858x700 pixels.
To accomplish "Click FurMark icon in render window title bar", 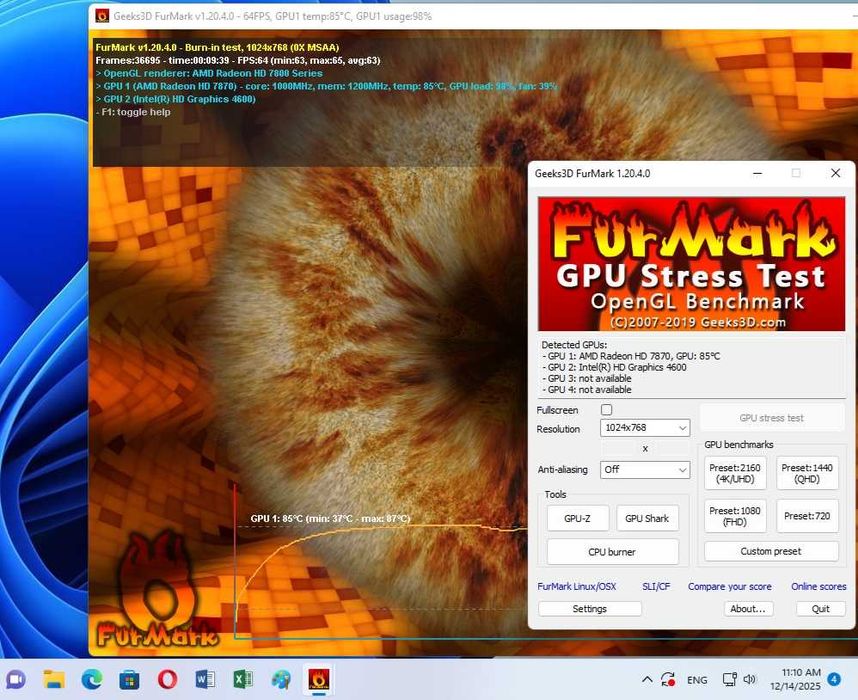I will click(x=102, y=16).
